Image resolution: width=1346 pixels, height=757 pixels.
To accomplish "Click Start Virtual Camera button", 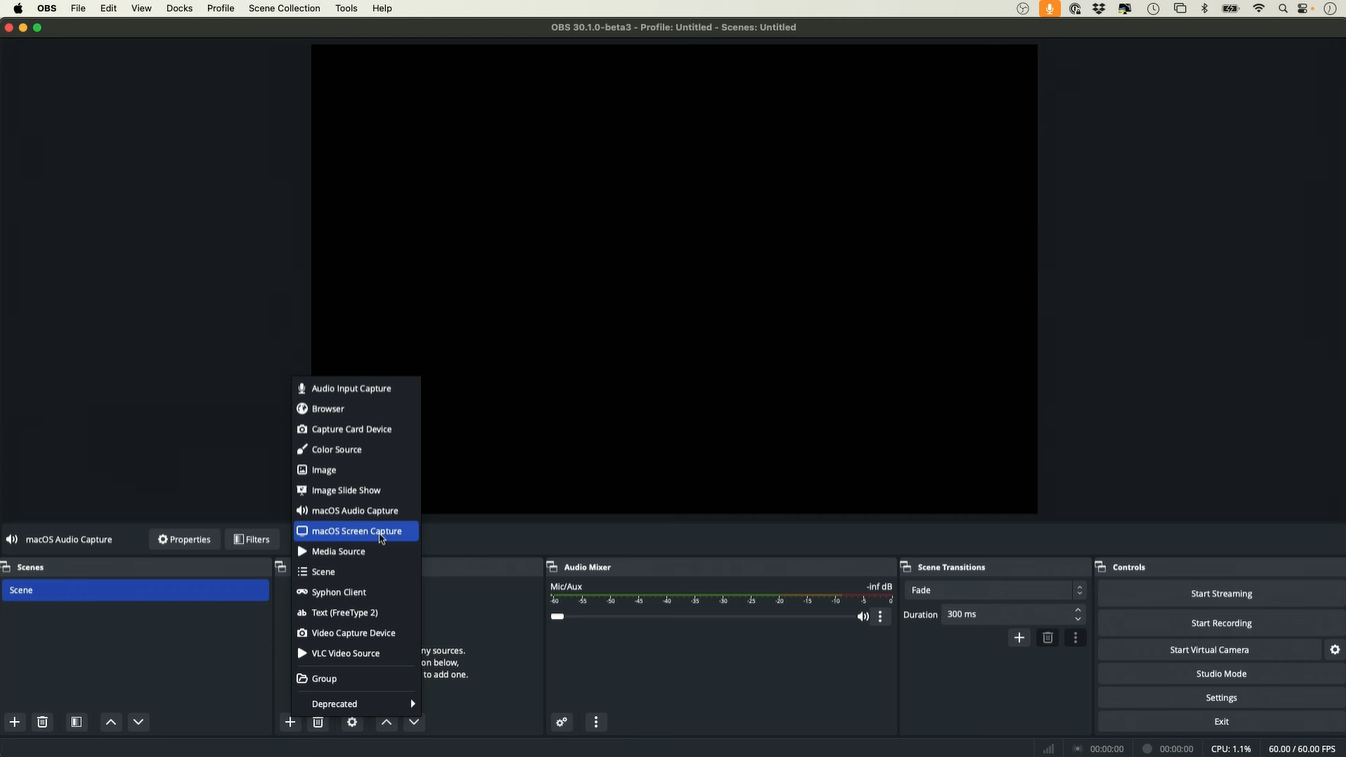I will click(1209, 650).
